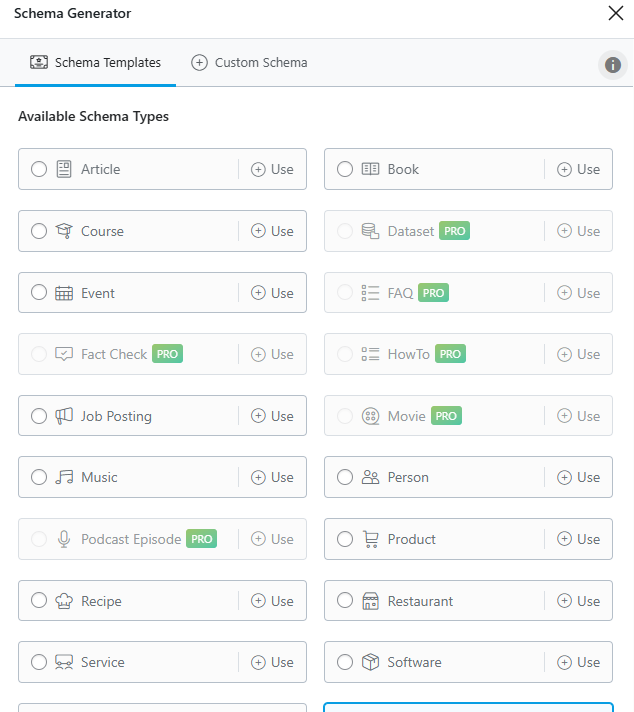This screenshot has width=634, height=712.
Task: Select the Restaurant radio button
Action: point(345,600)
